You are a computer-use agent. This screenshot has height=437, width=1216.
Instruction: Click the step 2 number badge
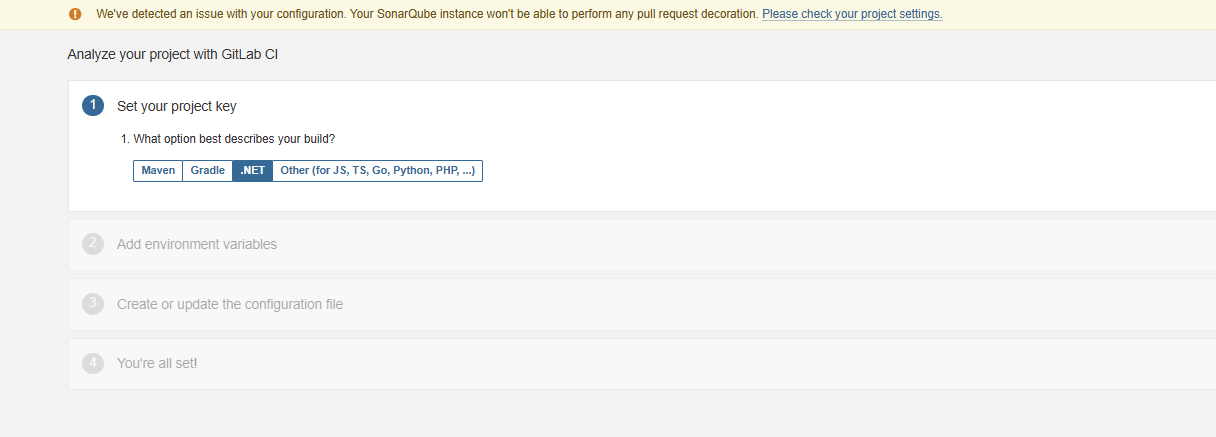pos(93,244)
